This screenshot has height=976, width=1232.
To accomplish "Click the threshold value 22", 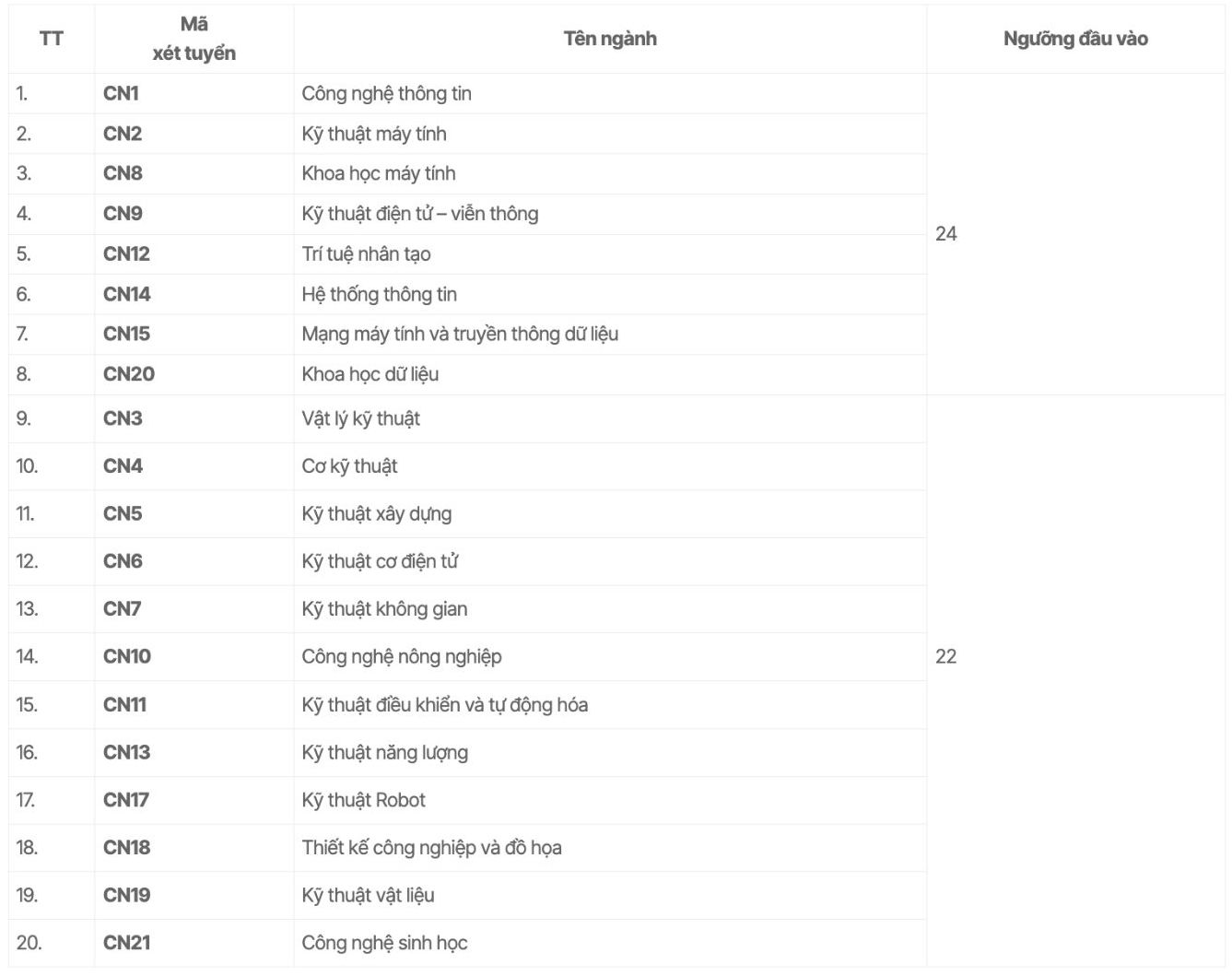I will coord(945,656).
